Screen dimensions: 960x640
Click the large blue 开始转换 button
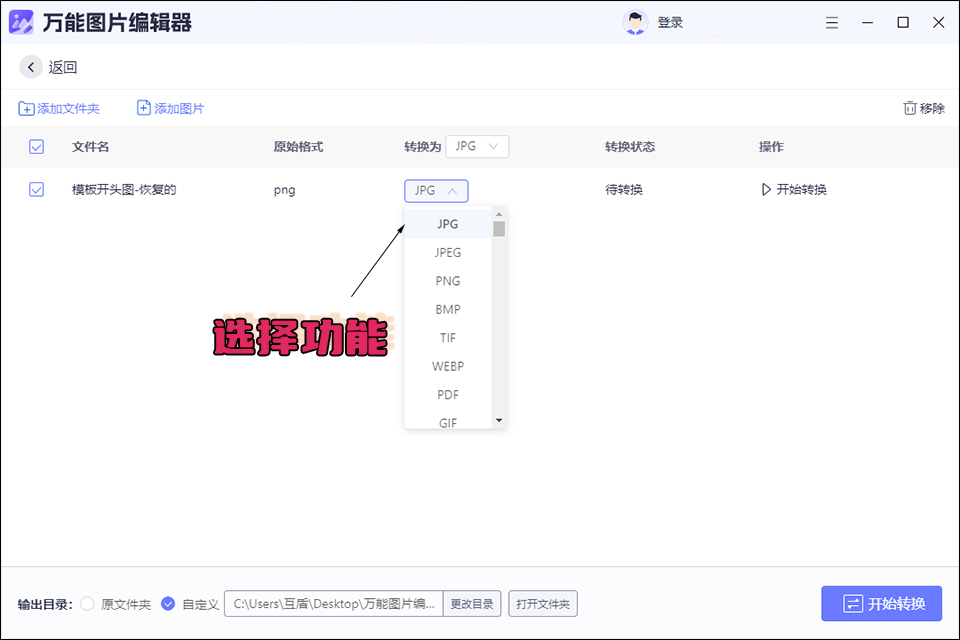[882, 604]
